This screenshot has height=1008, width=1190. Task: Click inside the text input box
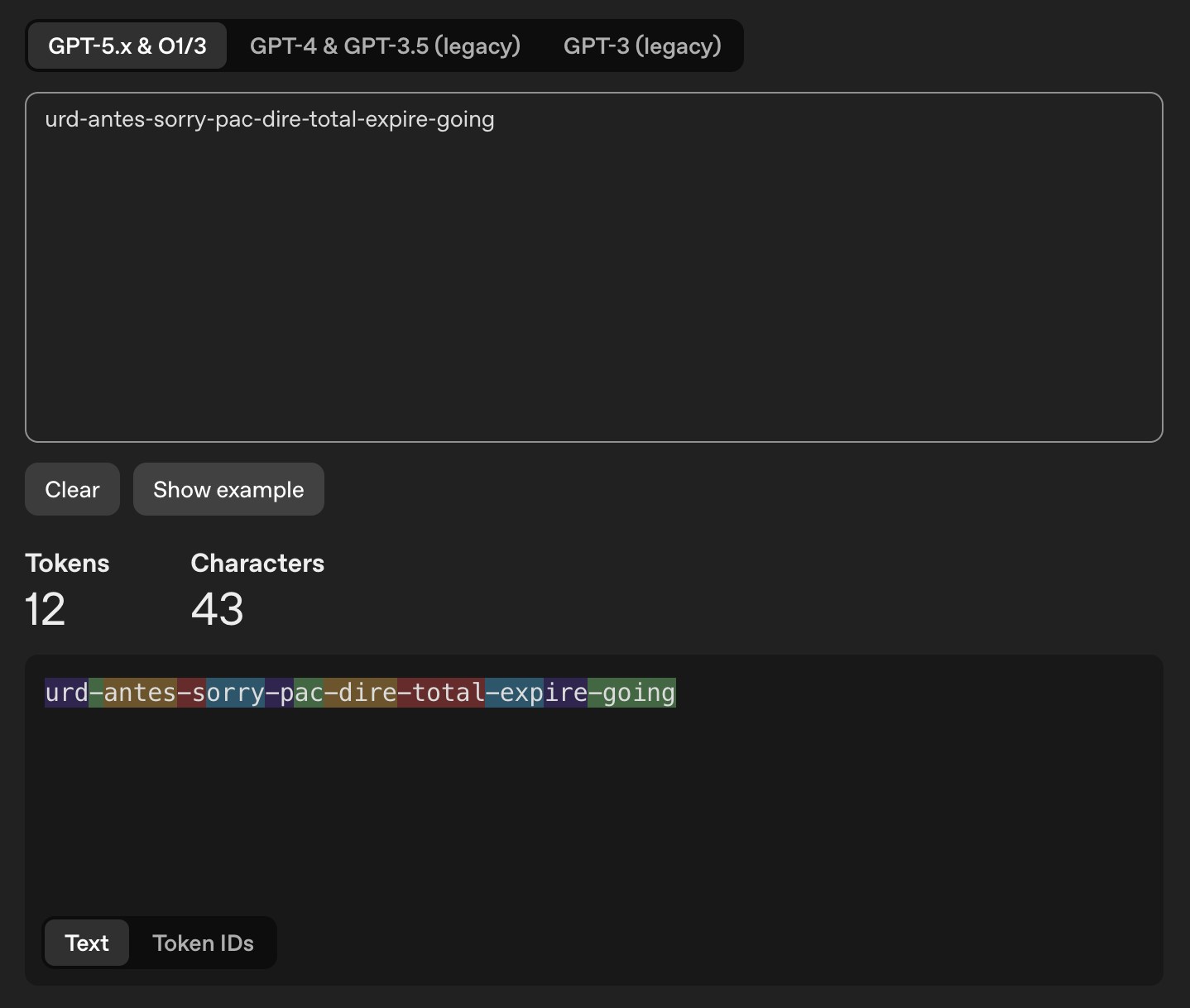coord(594,267)
